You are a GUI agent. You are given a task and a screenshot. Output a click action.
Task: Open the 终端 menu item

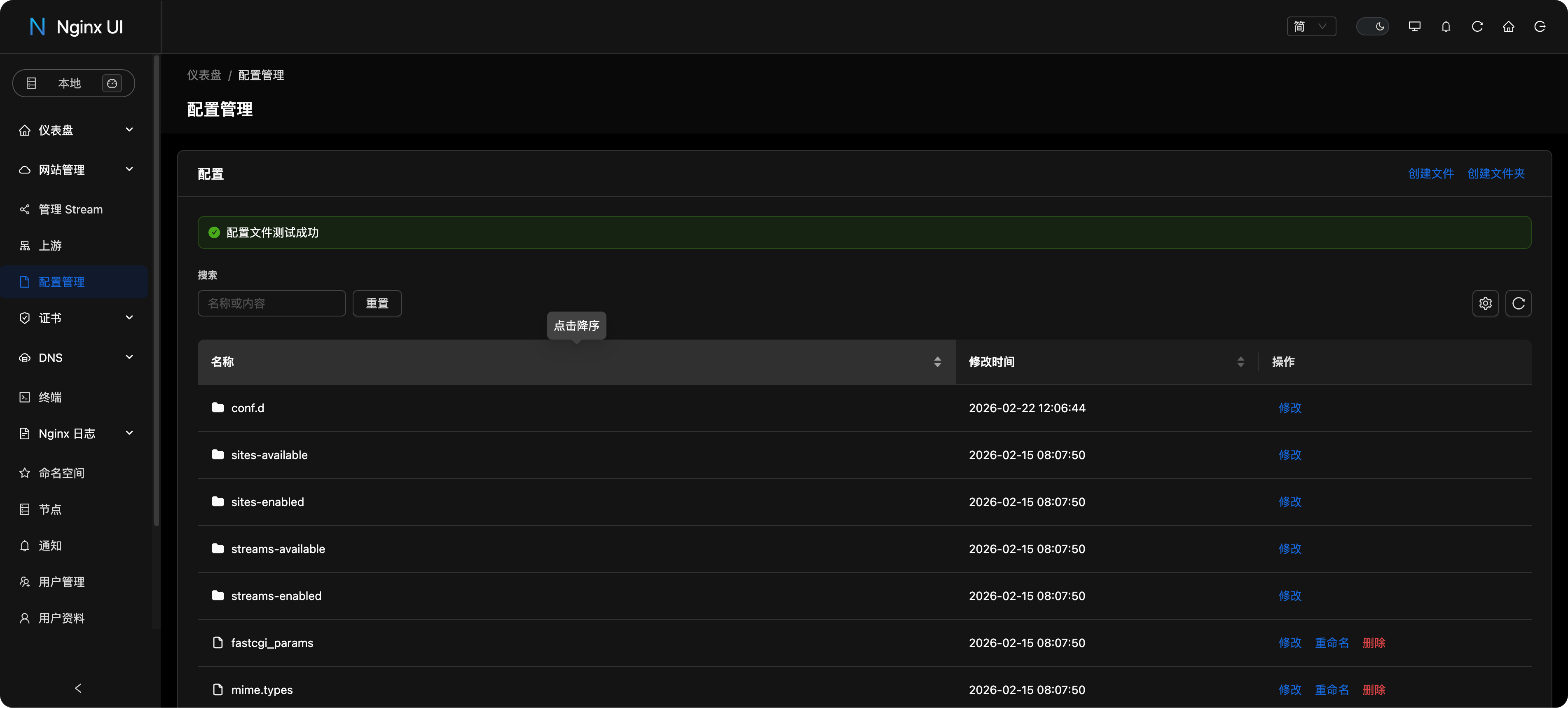click(50, 397)
